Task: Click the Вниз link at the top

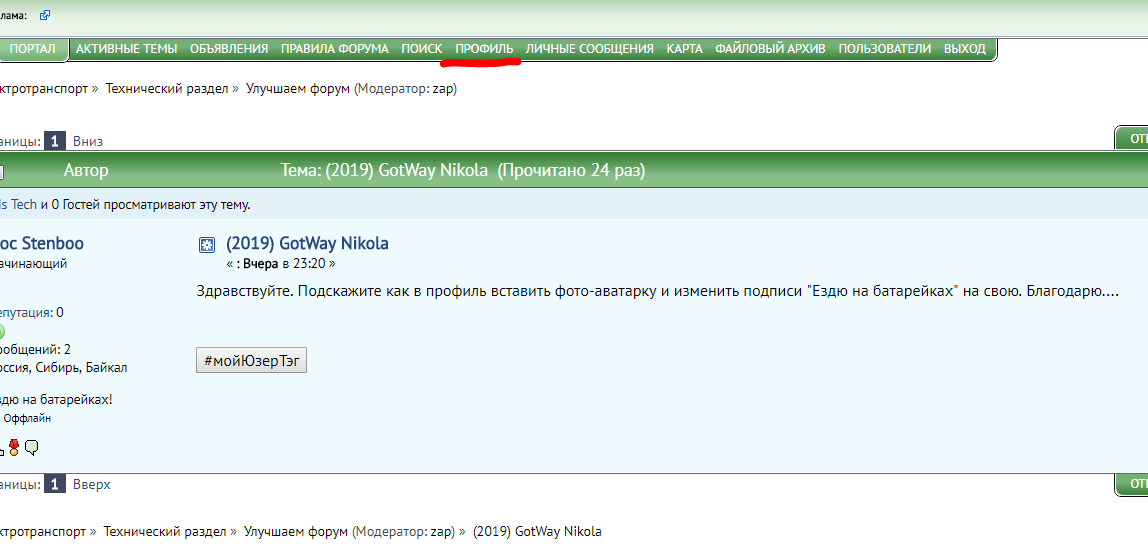Action: 88,141
